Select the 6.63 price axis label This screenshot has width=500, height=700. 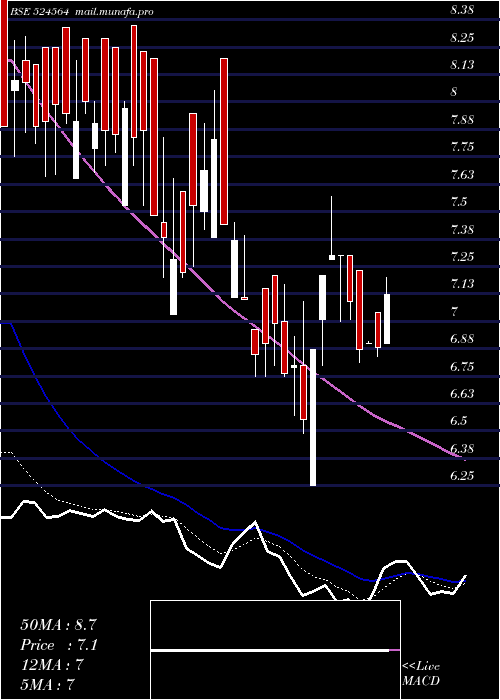click(x=462, y=394)
